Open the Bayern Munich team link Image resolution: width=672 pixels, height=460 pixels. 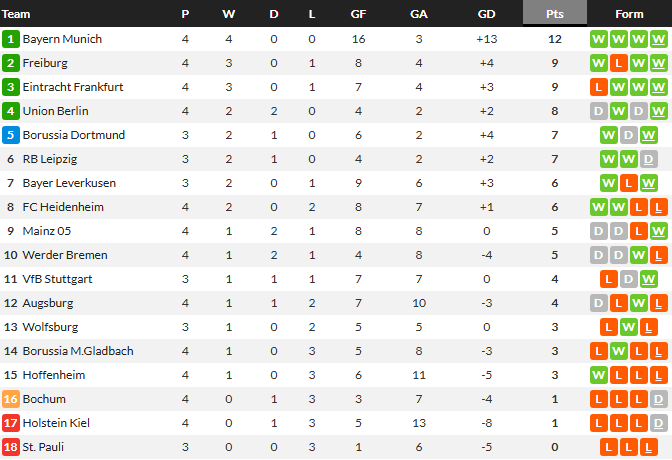pyautogui.click(x=62, y=39)
